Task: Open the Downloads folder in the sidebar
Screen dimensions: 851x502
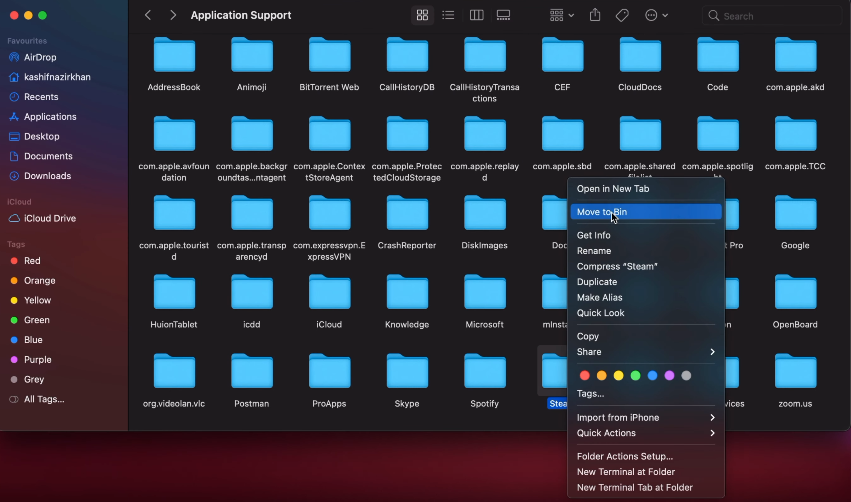Action: [47, 176]
